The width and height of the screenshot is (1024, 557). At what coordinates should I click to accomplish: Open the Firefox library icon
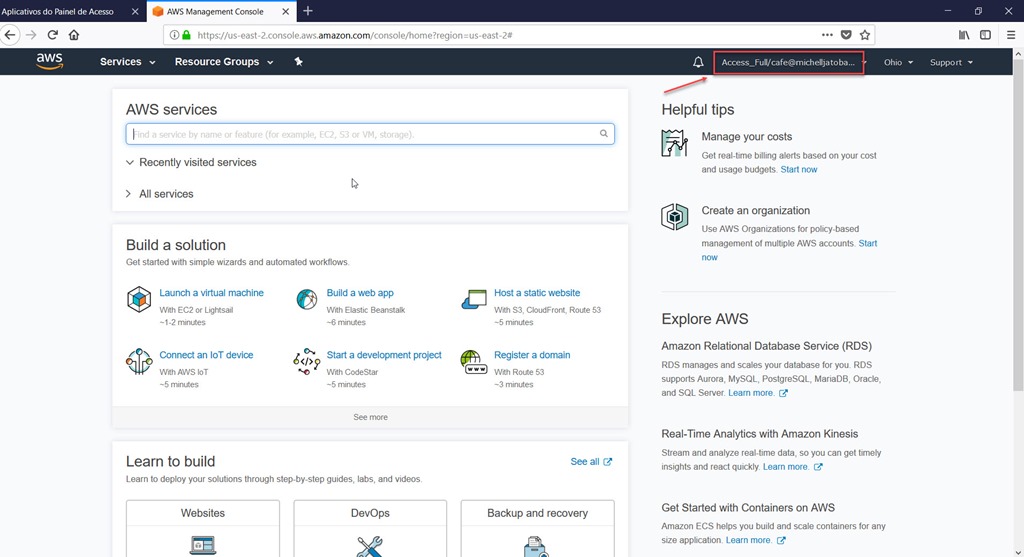tap(964, 35)
